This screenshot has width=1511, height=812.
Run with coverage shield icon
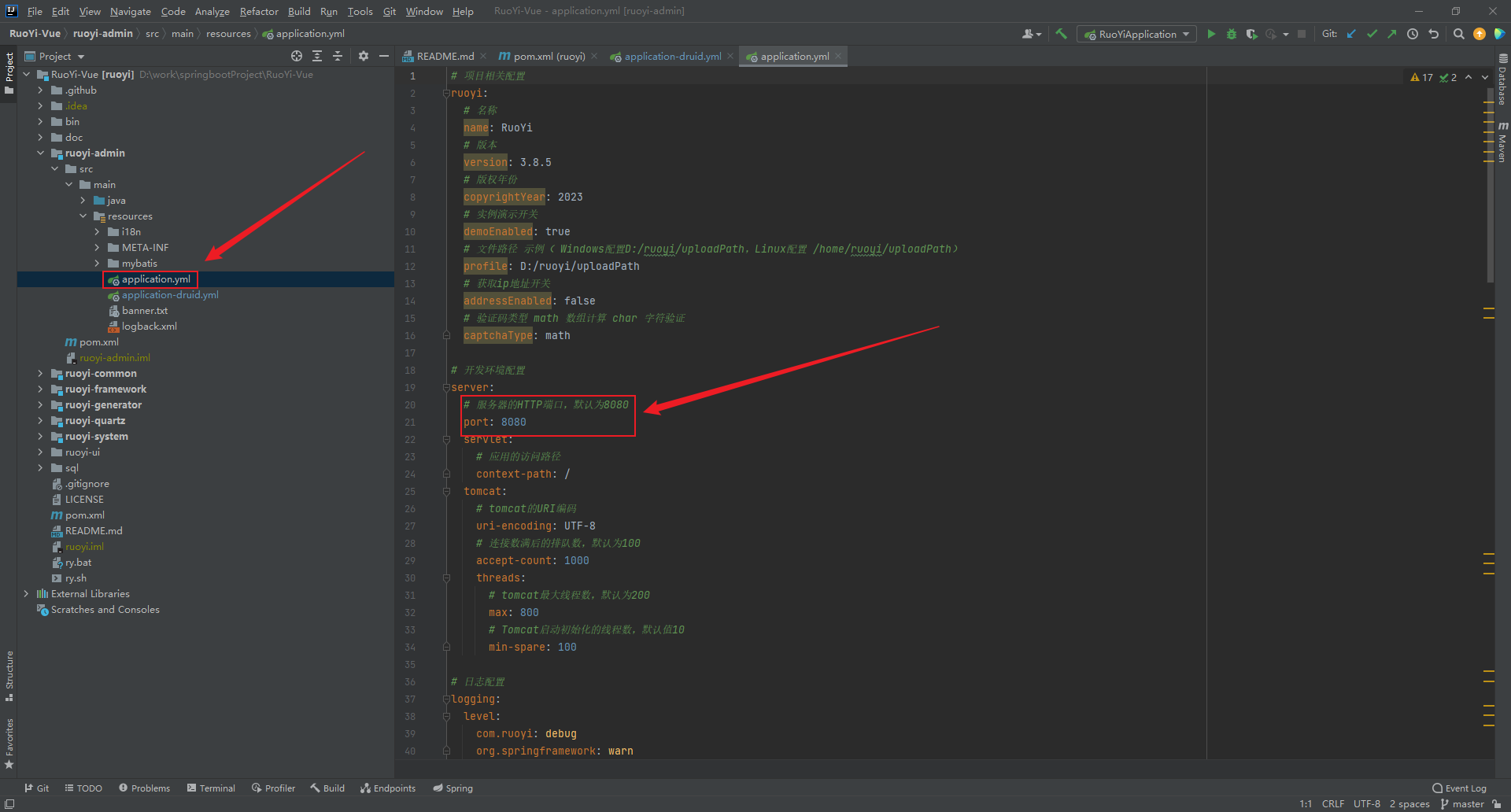(x=1251, y=34)
